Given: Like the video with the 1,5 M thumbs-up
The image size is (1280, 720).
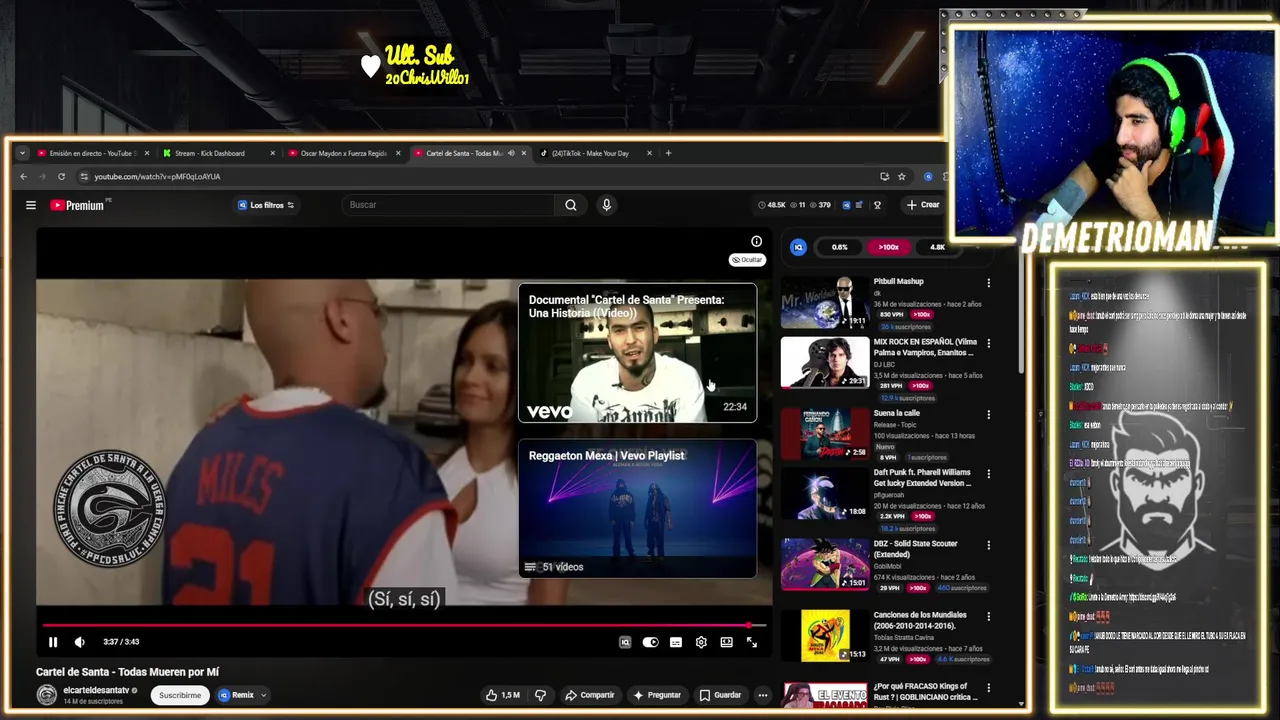Looking at the screenshot, I should pyautogui.click(x=503, y=695).
